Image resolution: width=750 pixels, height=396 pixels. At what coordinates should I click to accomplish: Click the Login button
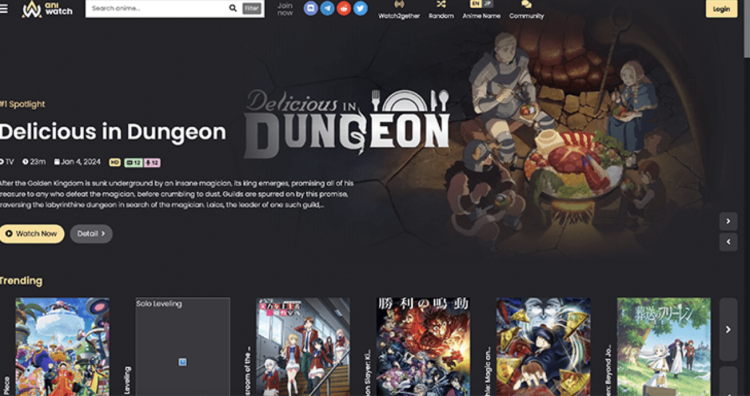[x=721, y=9]
